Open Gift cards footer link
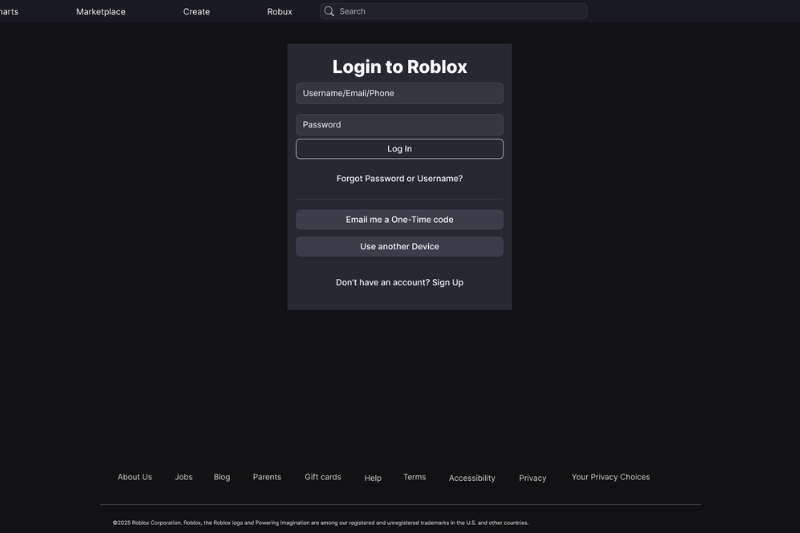Viewport: 800px width, 533px height. click(323, 477)
